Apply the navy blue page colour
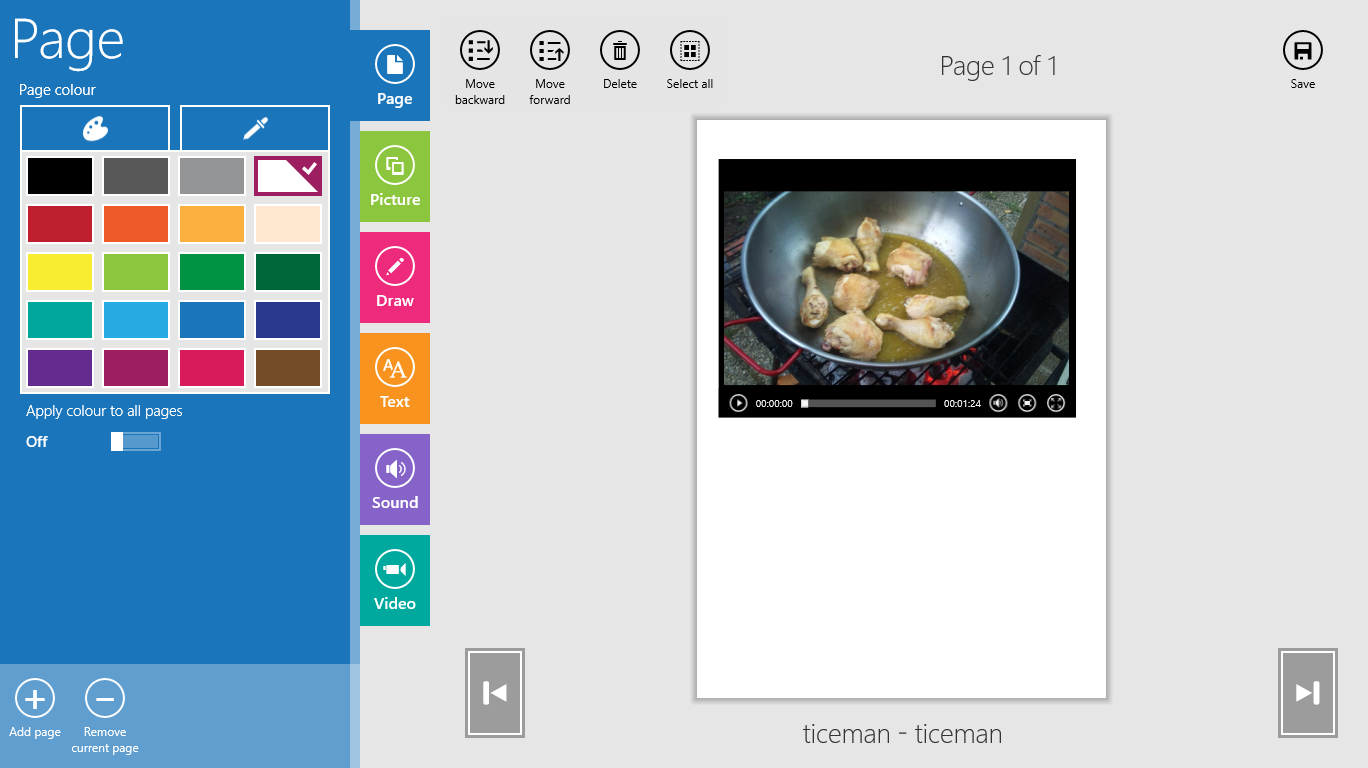This screenshot has width=1368, height=768. (x=288, y=320)
